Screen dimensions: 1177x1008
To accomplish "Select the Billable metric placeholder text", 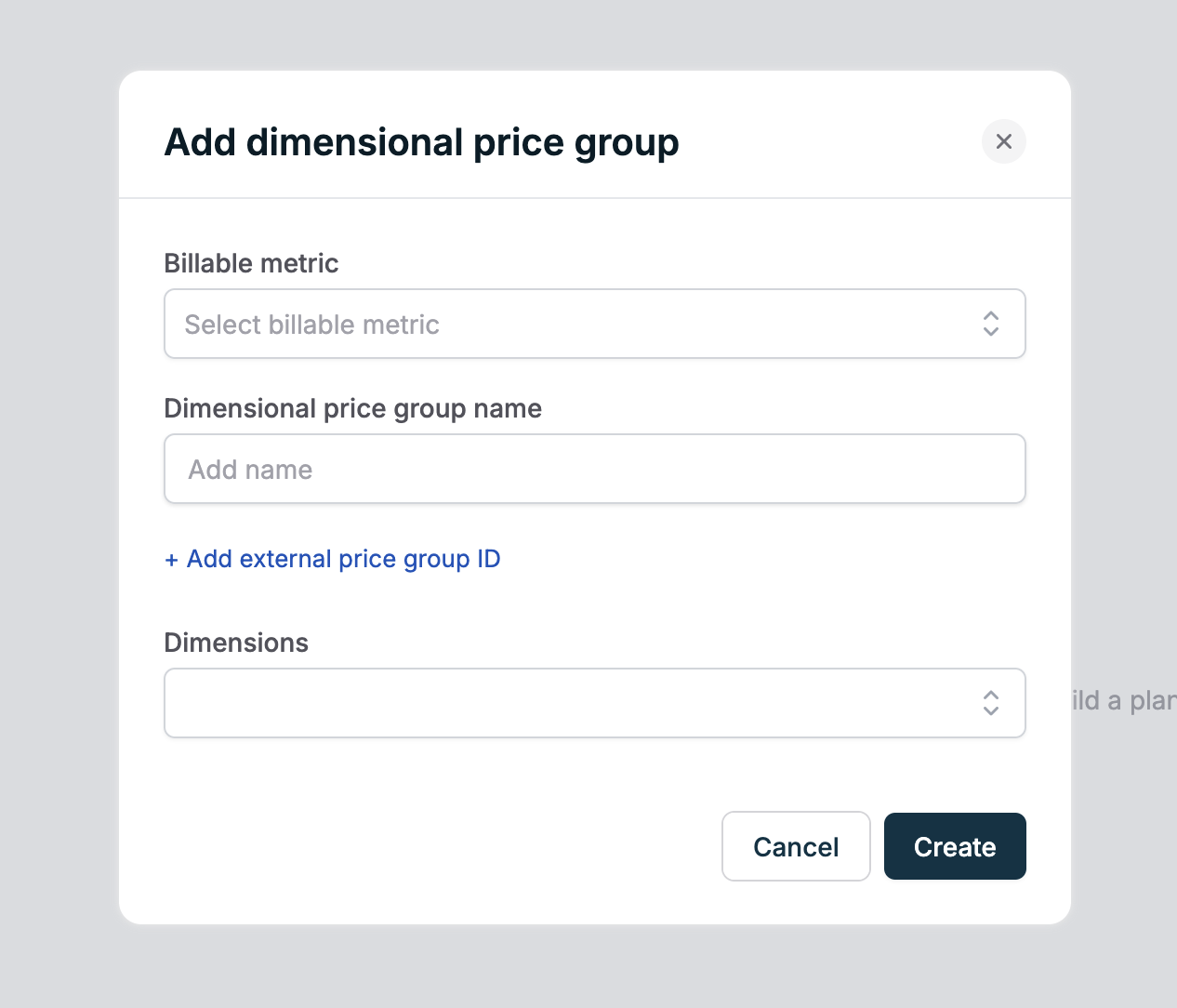I will point(311,324).
